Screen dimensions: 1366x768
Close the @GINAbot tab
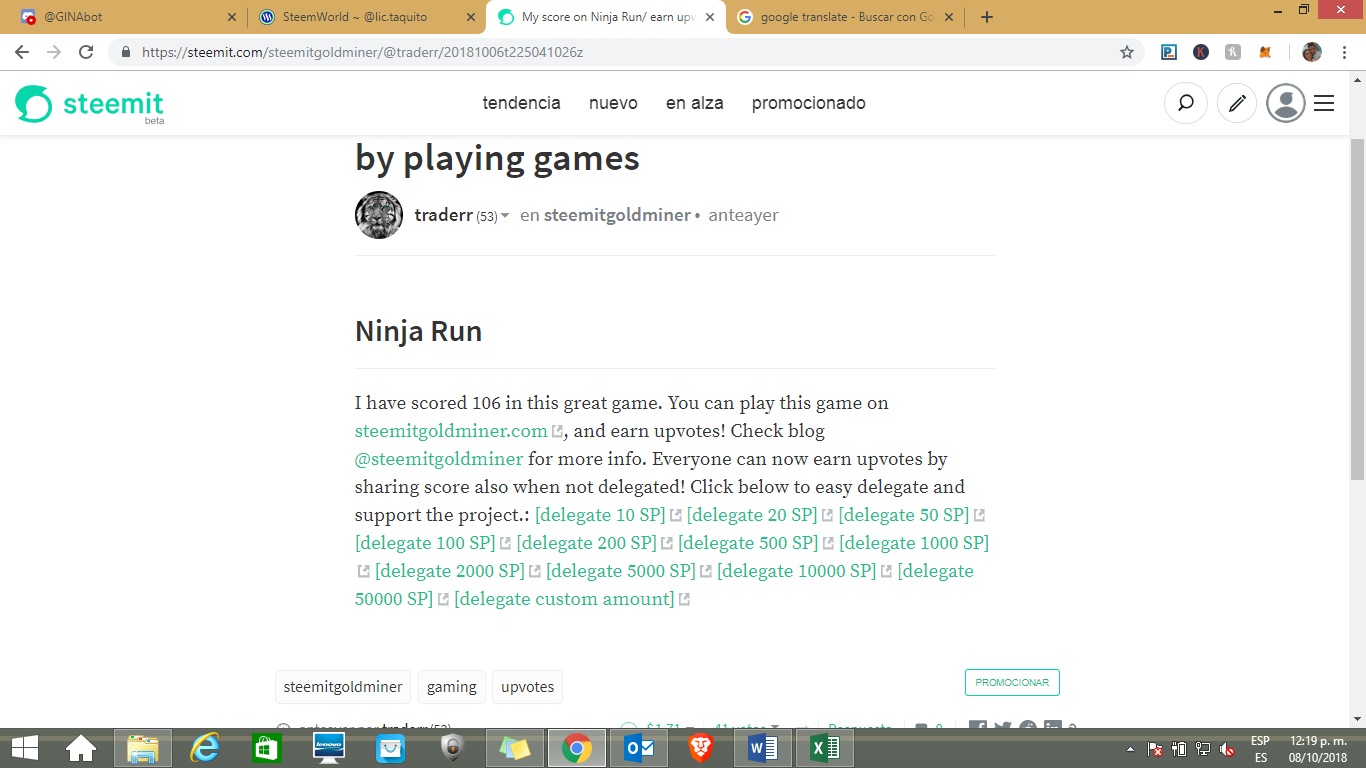232,17
